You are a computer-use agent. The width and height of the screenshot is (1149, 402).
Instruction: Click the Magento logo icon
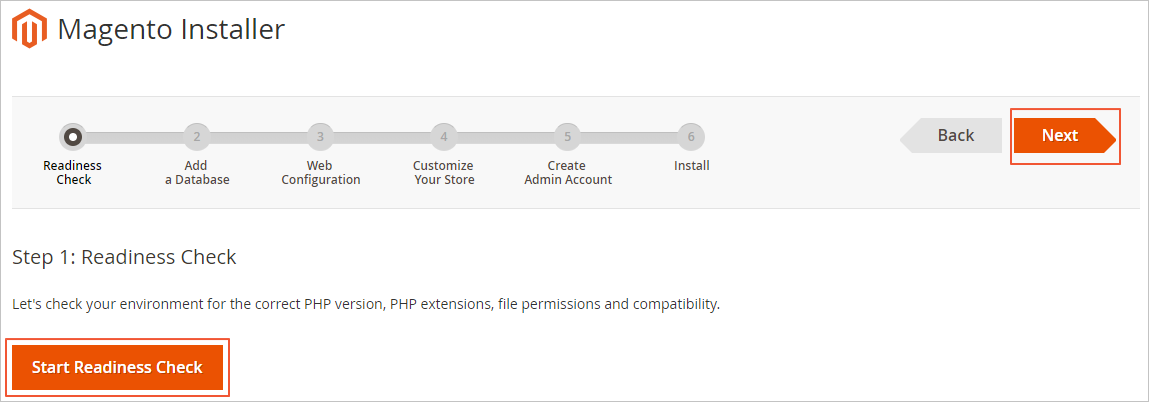coord(30,29)
